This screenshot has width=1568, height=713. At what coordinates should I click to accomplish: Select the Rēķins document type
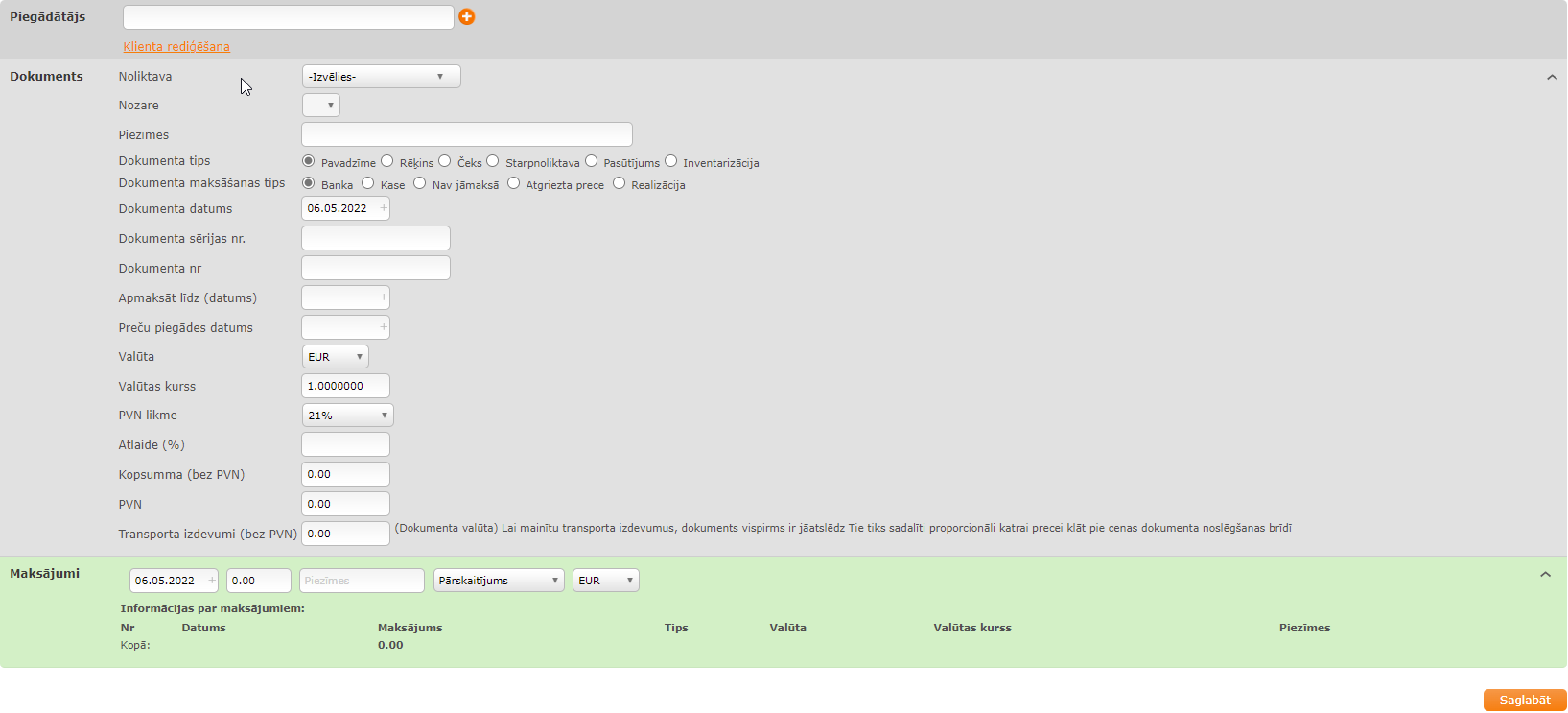[387, 161]
